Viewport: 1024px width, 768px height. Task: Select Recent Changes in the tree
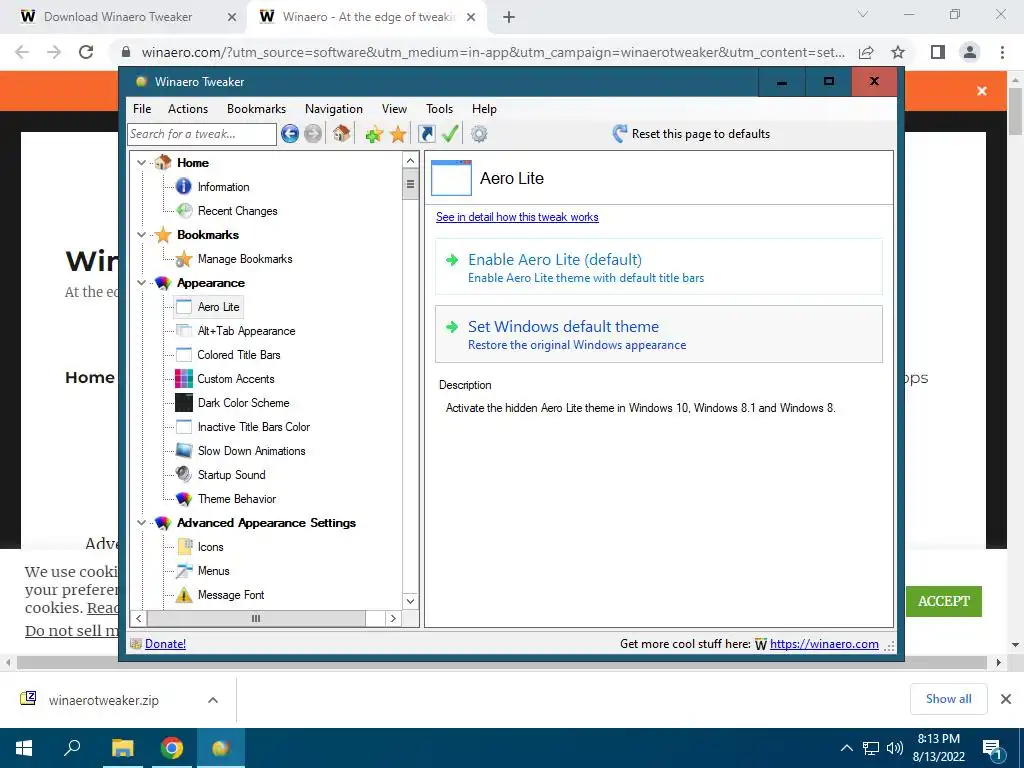[x=237, y=211]
